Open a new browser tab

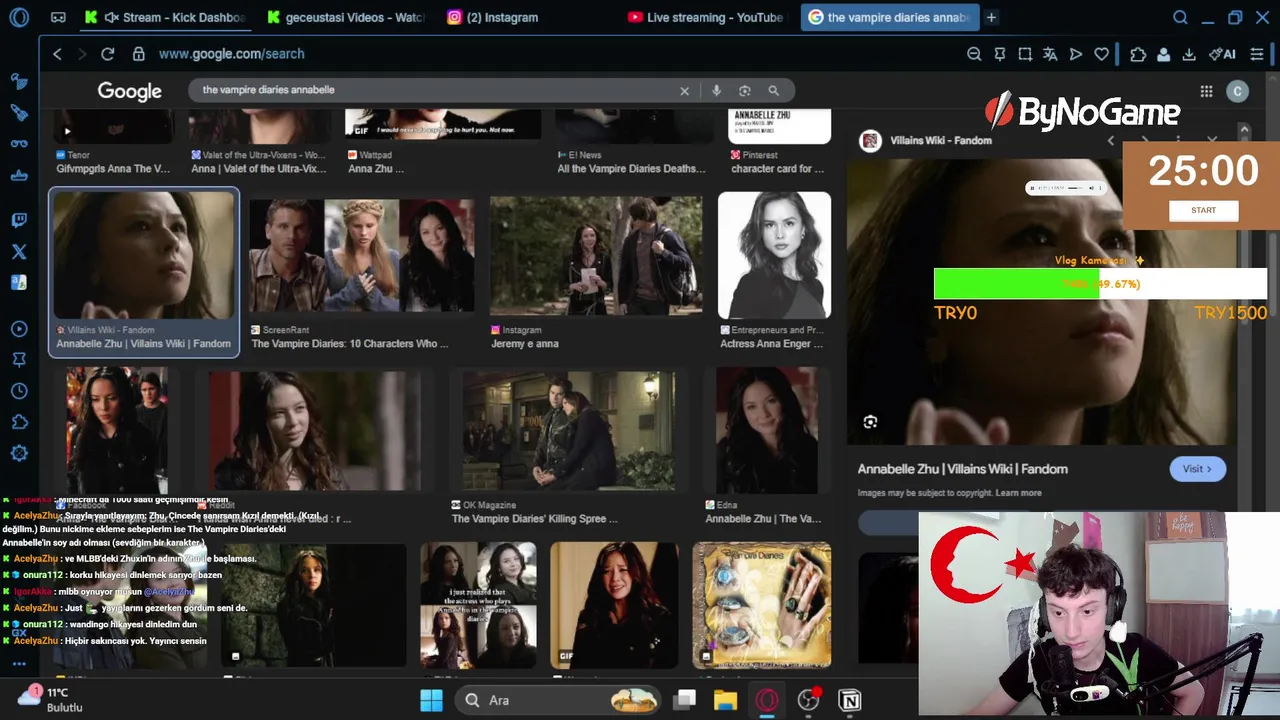point(991,17)
